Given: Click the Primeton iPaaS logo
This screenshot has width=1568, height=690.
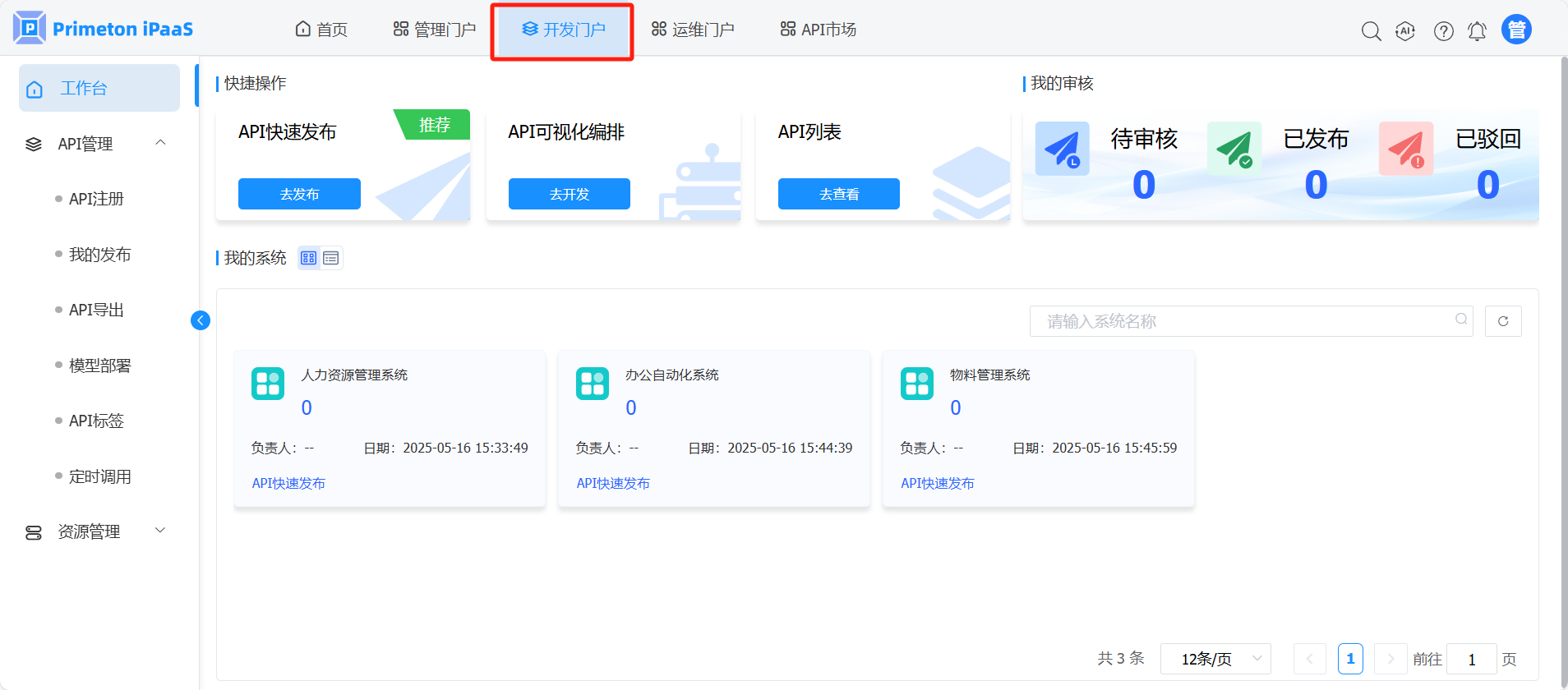Looking at the screenshot, I should tap(103, 29).
